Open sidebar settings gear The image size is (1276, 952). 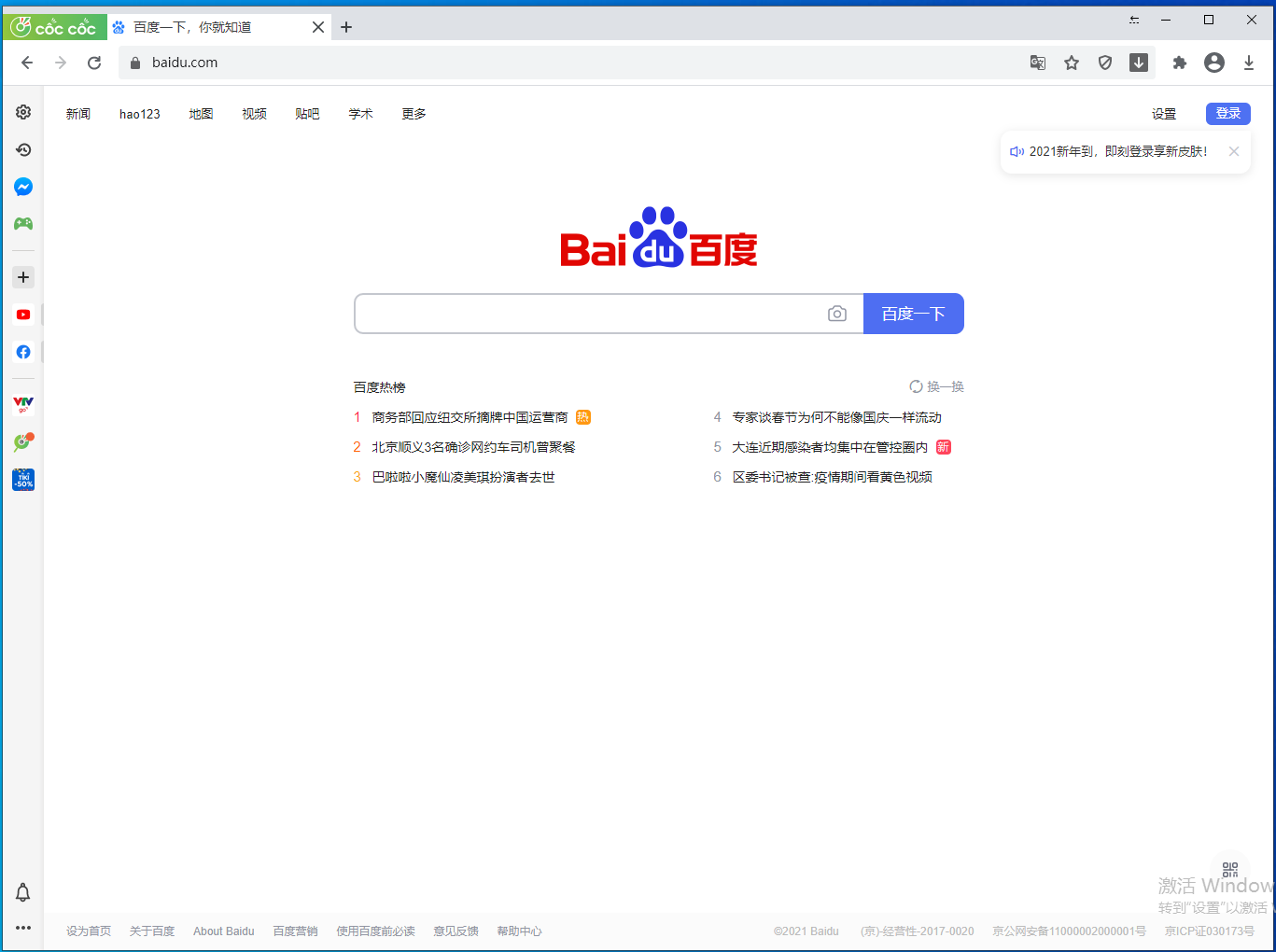point(23,112)
